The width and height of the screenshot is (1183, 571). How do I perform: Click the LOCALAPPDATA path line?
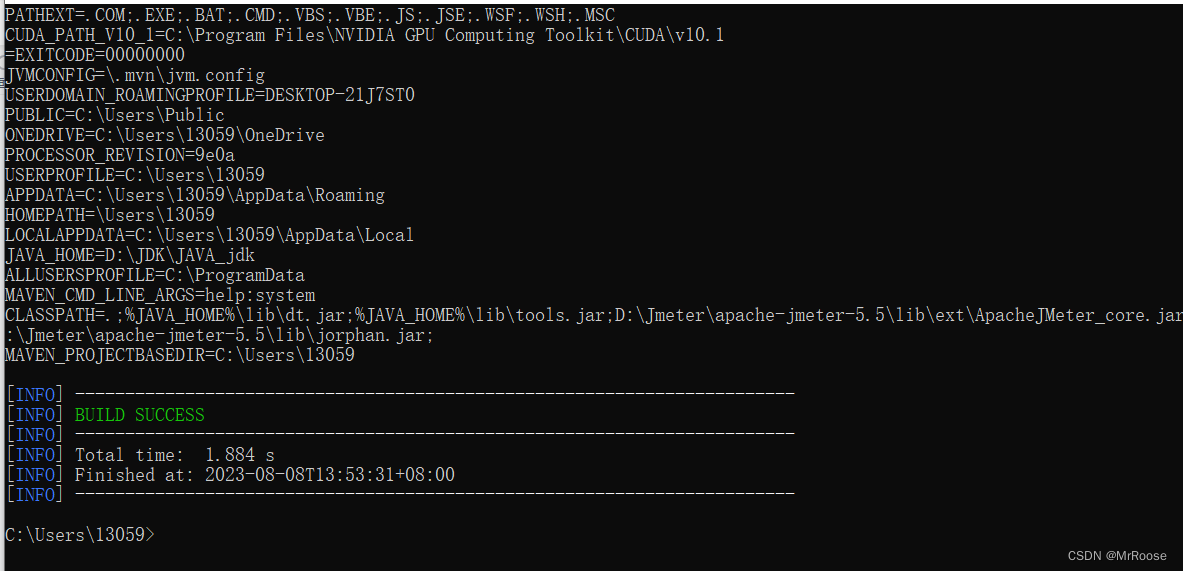(210, 235)
